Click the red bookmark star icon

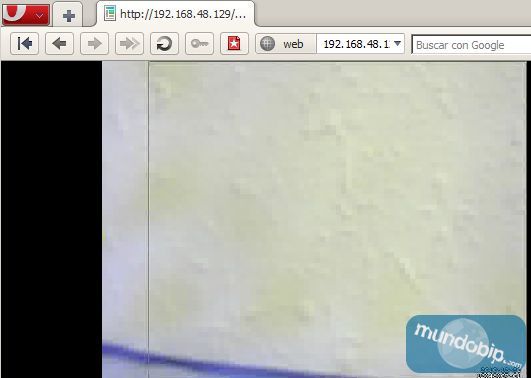[x=234, y=43]
